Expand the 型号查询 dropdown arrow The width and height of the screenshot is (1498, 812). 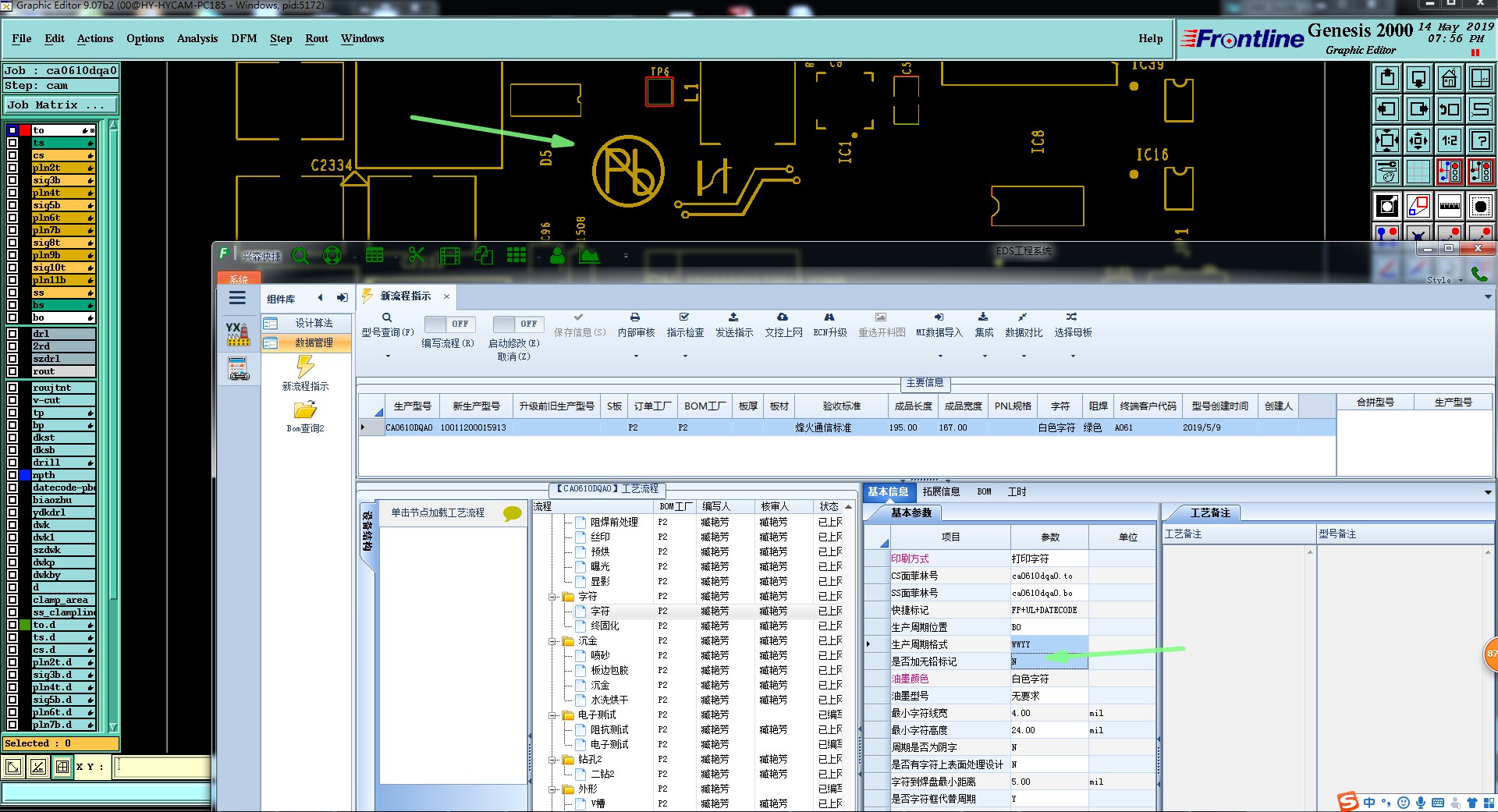[388, 356]
